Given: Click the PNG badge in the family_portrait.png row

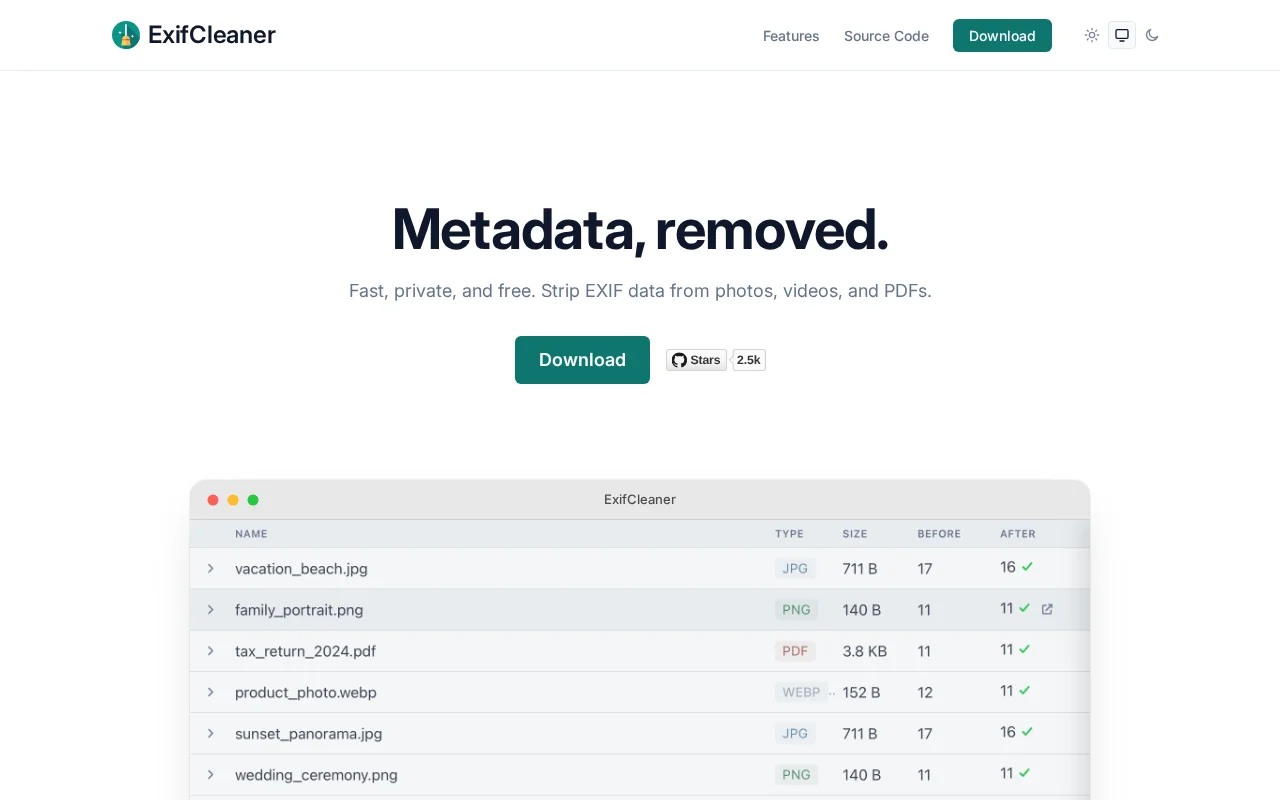Looking at the screenshot, I should click(796, 609).
